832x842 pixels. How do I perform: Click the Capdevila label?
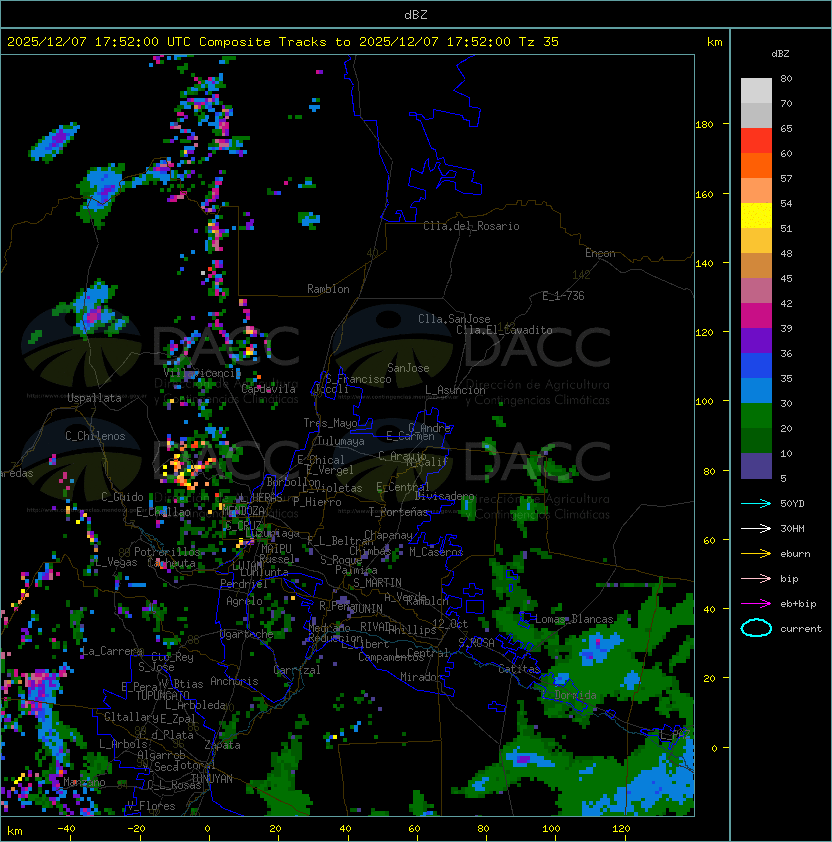(x=268, y=388)
